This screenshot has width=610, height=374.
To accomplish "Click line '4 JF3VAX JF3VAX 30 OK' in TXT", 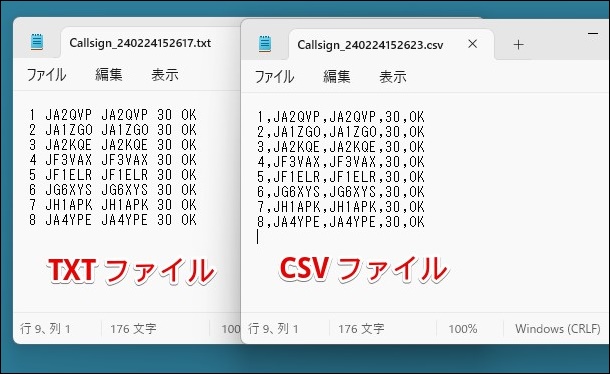I will tap(113, 160).
